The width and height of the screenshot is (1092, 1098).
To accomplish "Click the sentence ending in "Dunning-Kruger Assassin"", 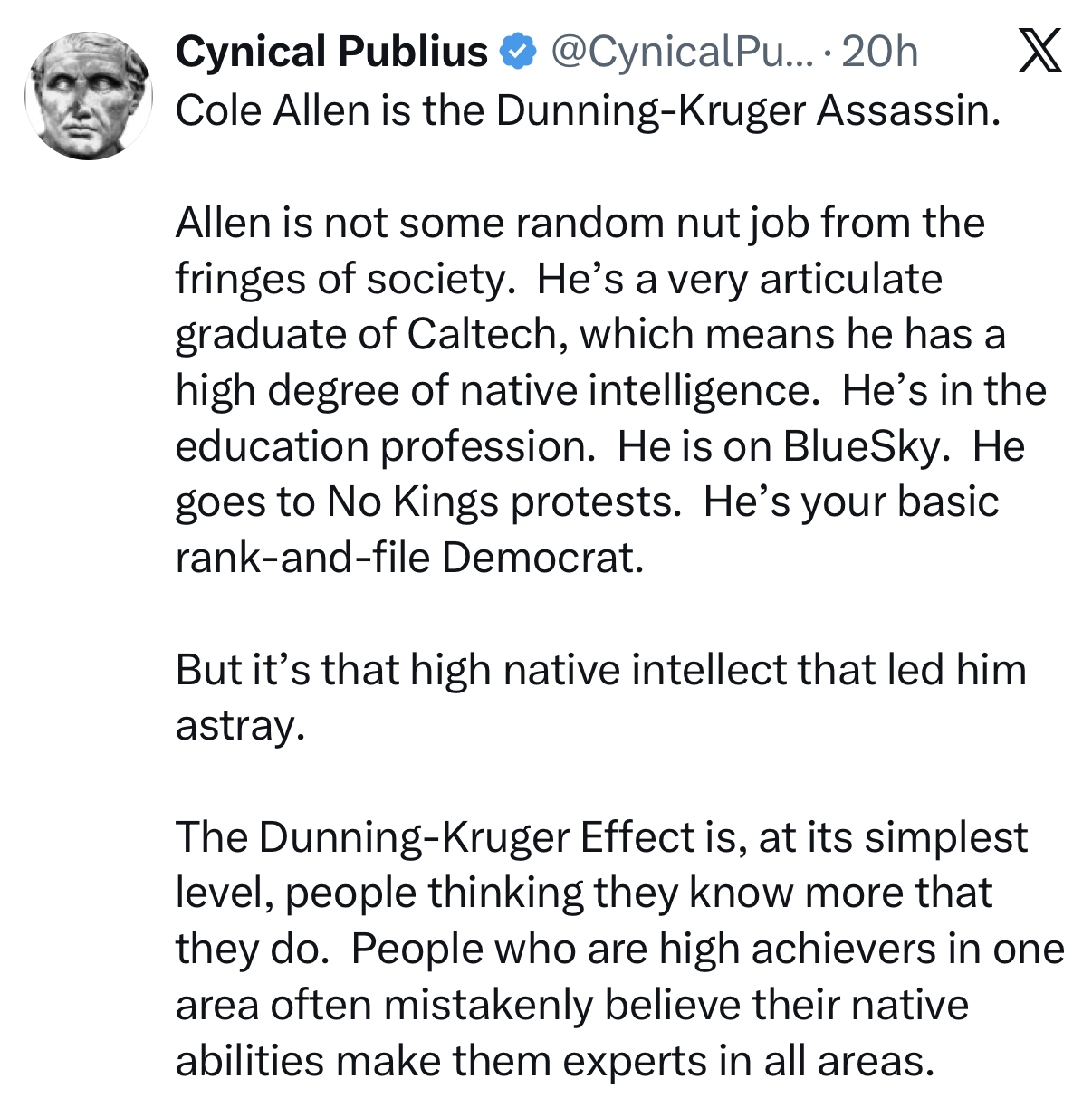I will (x=588, y=110).
